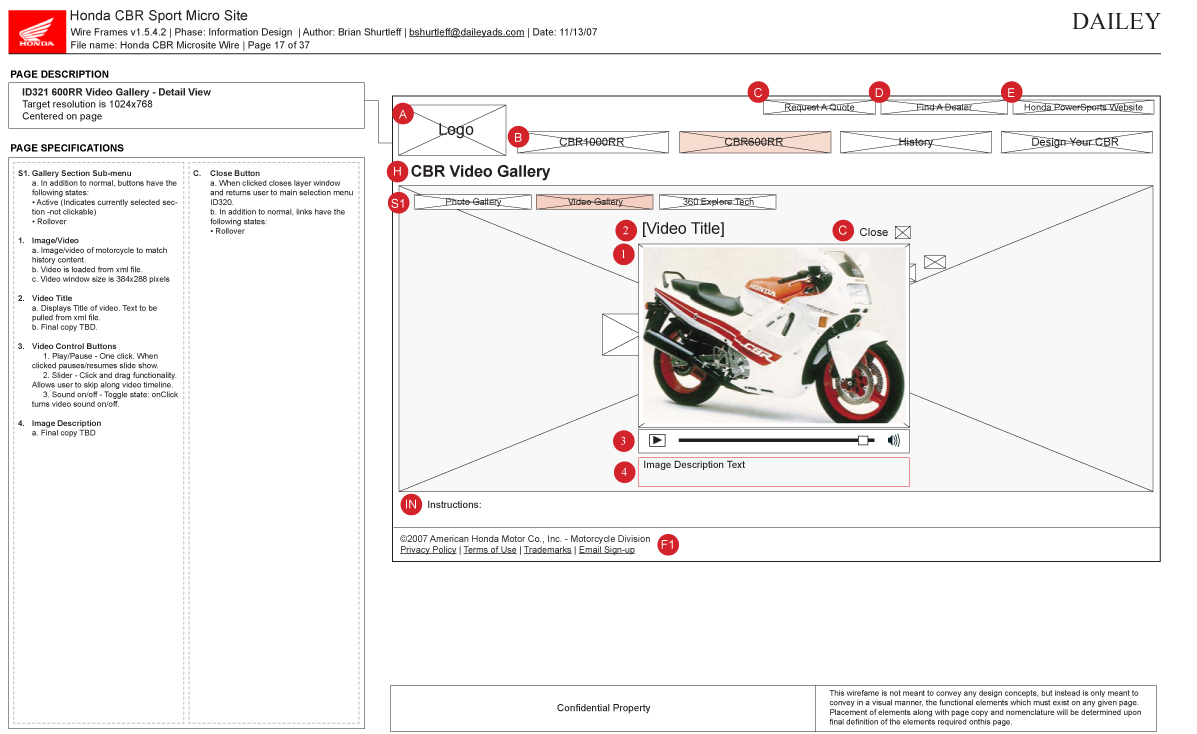Image resolution: width=1197 pixels, height=734 pixels.
Task: Switch to the Photo Gallery sub-menu
Action: (473, 202)
